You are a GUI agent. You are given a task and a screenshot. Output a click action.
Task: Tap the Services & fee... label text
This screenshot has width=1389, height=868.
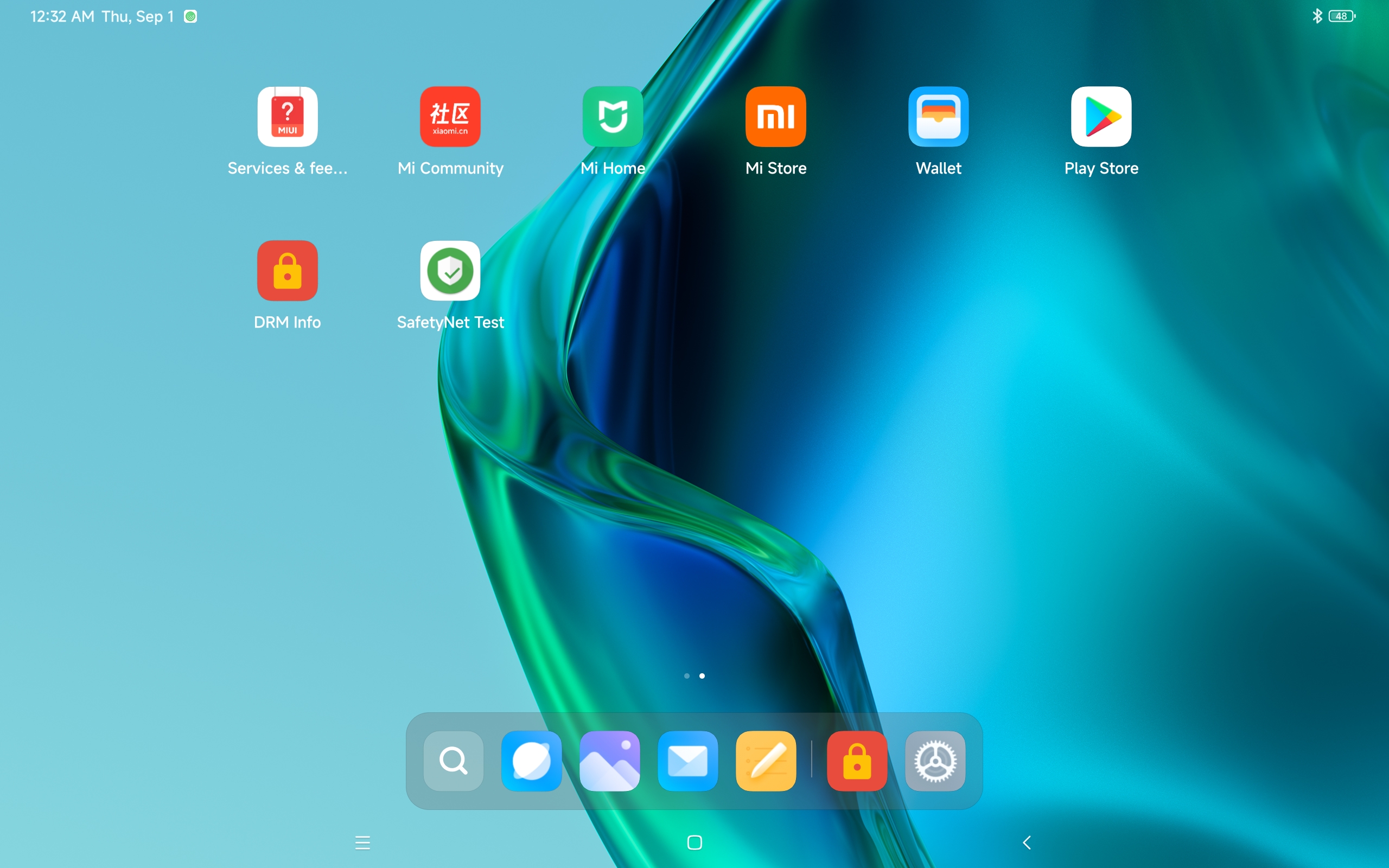click(287, 168)
